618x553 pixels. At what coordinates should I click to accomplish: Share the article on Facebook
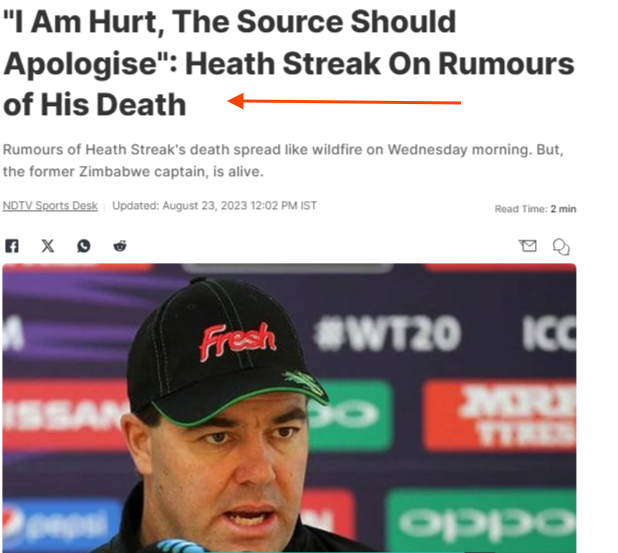(12, 246)
